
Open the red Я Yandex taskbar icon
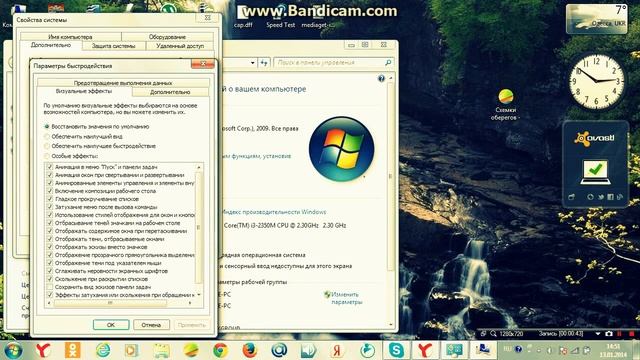(337, 350)
